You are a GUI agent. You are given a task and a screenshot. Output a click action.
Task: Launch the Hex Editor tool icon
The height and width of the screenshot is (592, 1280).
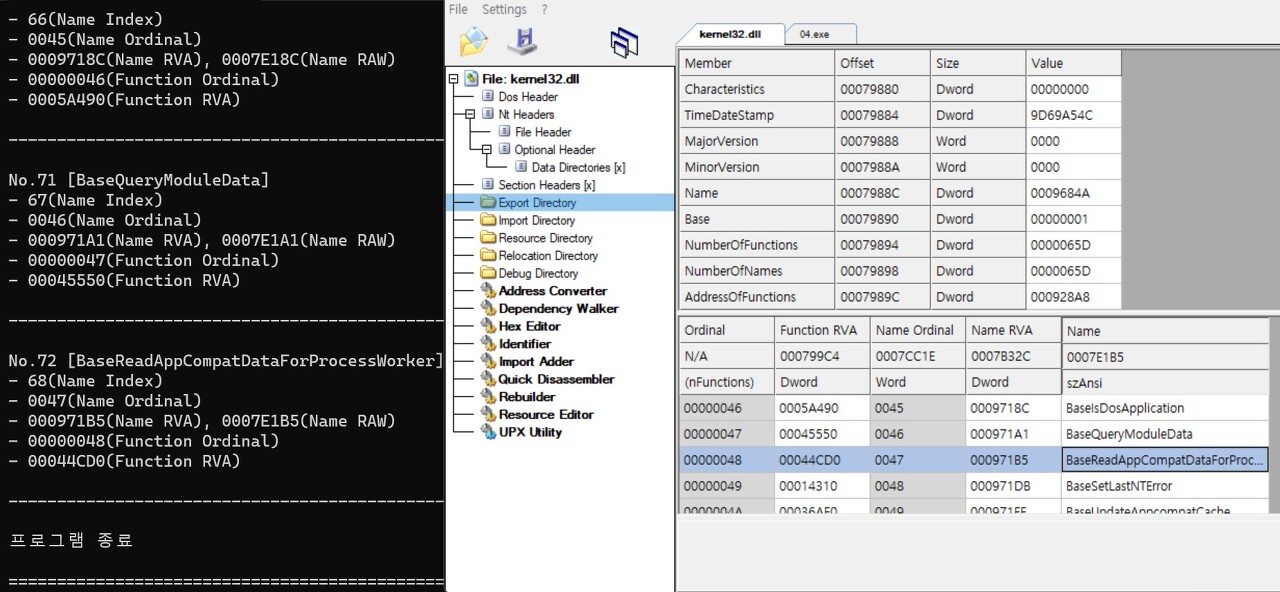pos(488,326)
